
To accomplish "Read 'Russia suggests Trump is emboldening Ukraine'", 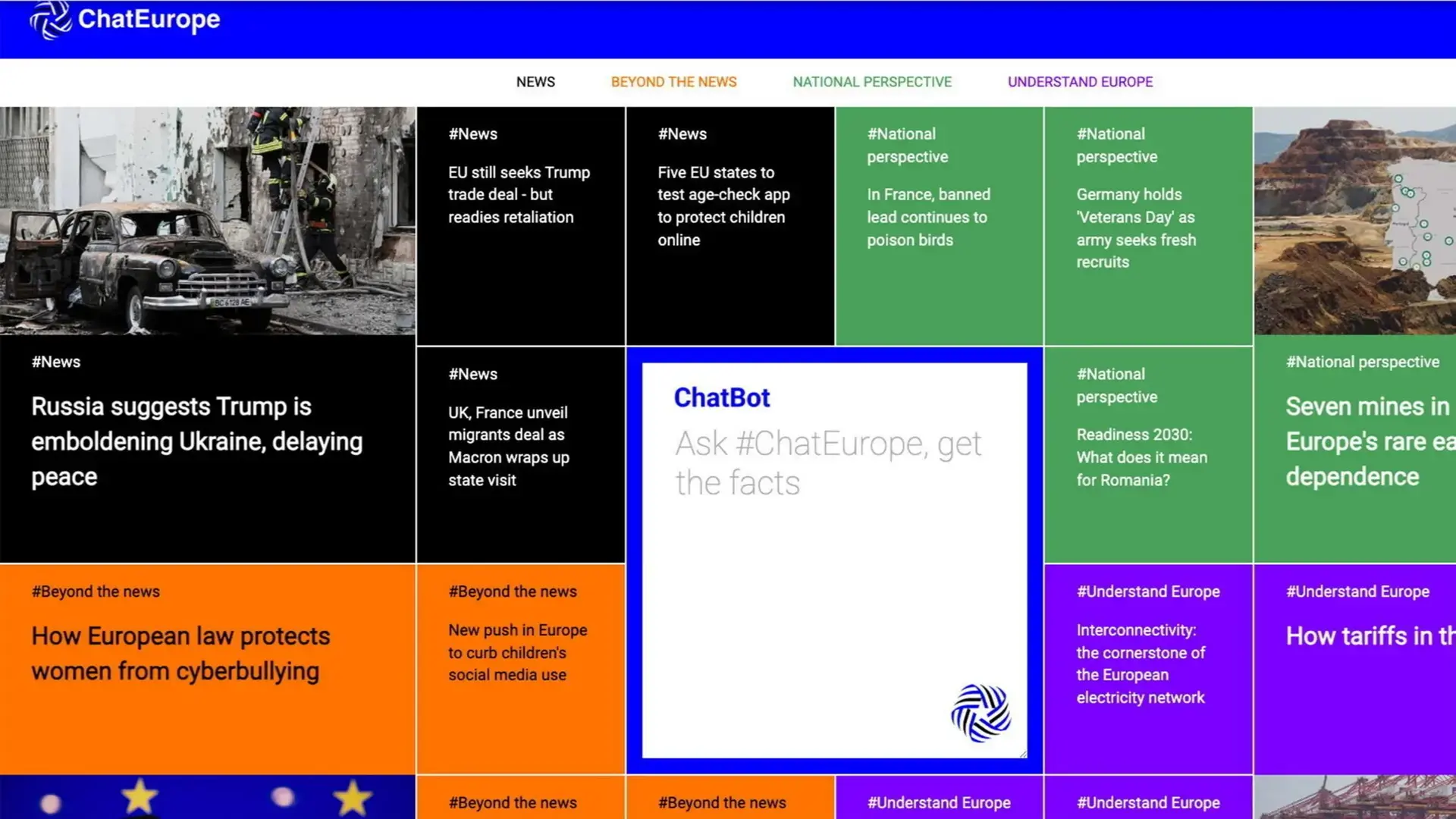I will (x=197, y=441).
